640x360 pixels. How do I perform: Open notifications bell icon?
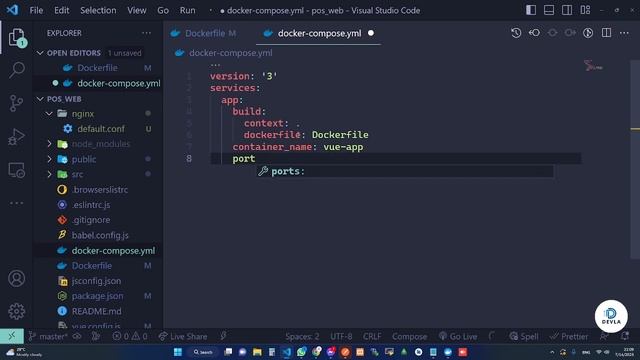(x=624, y=336)
